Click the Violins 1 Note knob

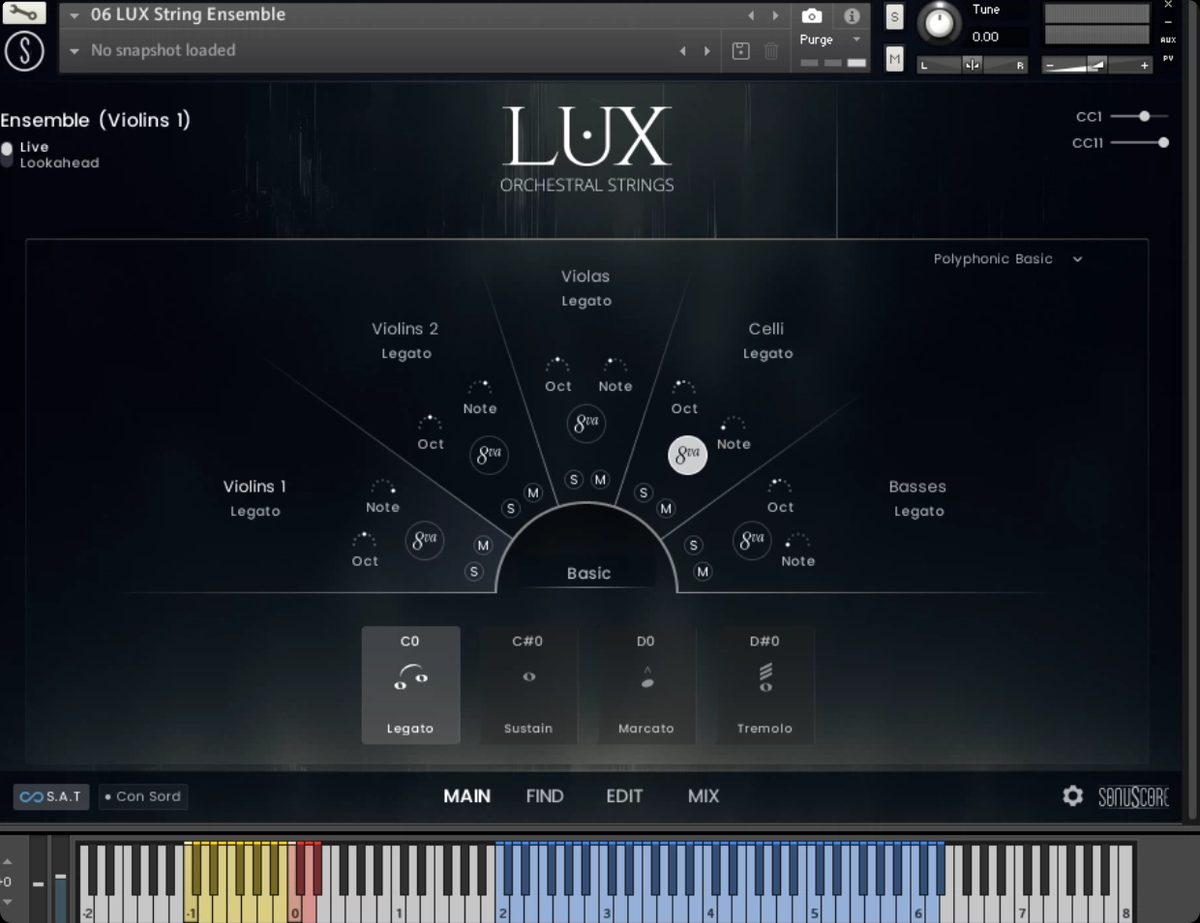pos(383,489)
